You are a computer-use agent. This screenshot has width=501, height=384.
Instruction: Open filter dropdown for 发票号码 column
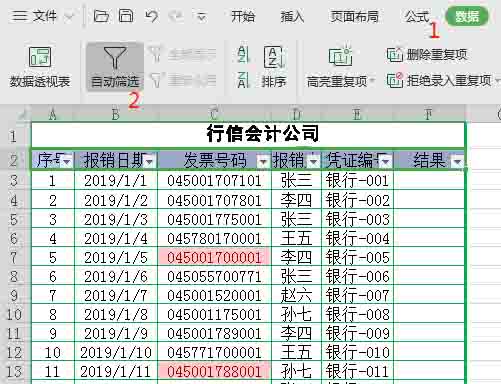point(263,162)
